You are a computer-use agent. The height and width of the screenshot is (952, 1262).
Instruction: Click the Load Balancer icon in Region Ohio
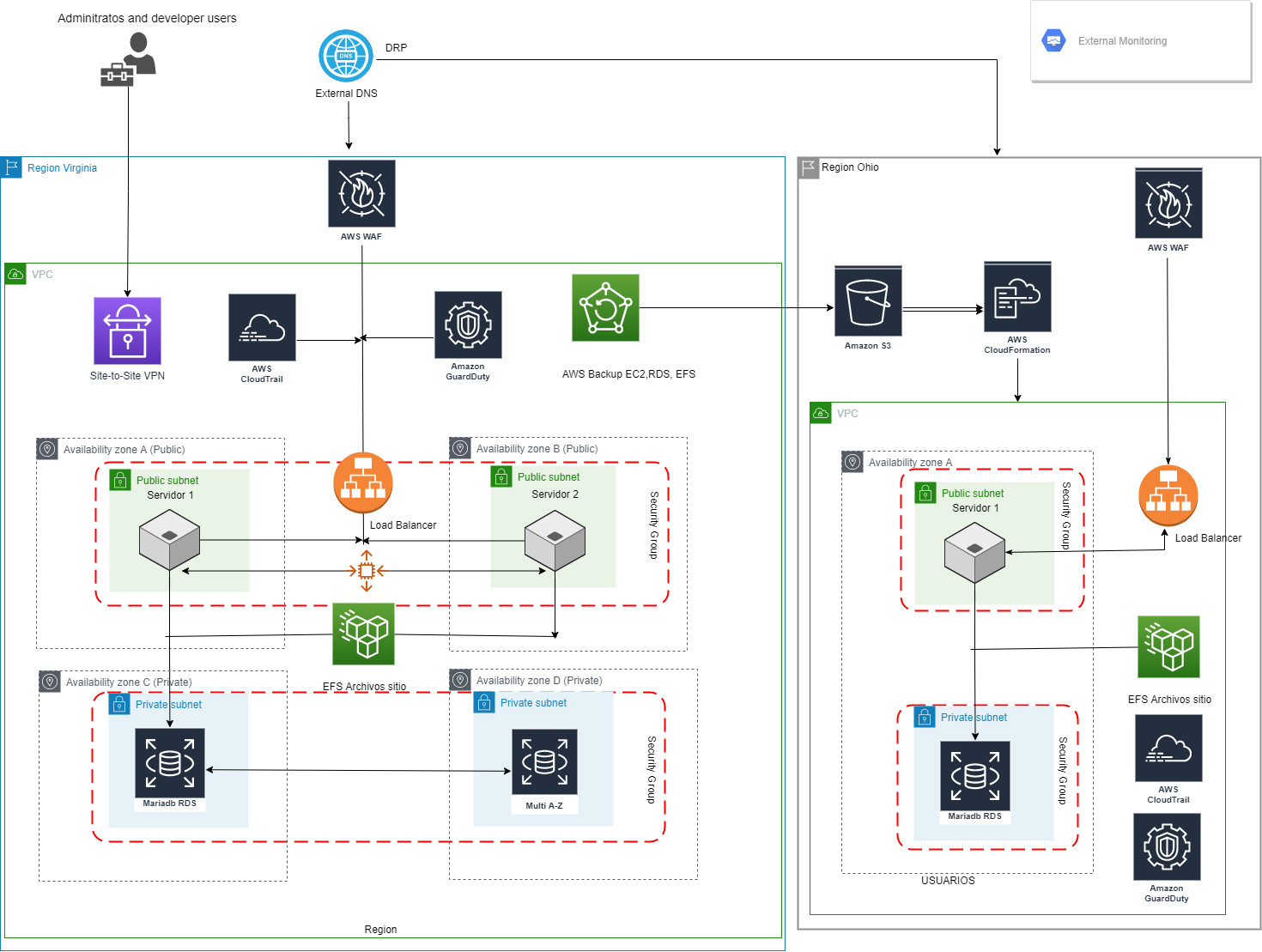(x=1168, y=495)
